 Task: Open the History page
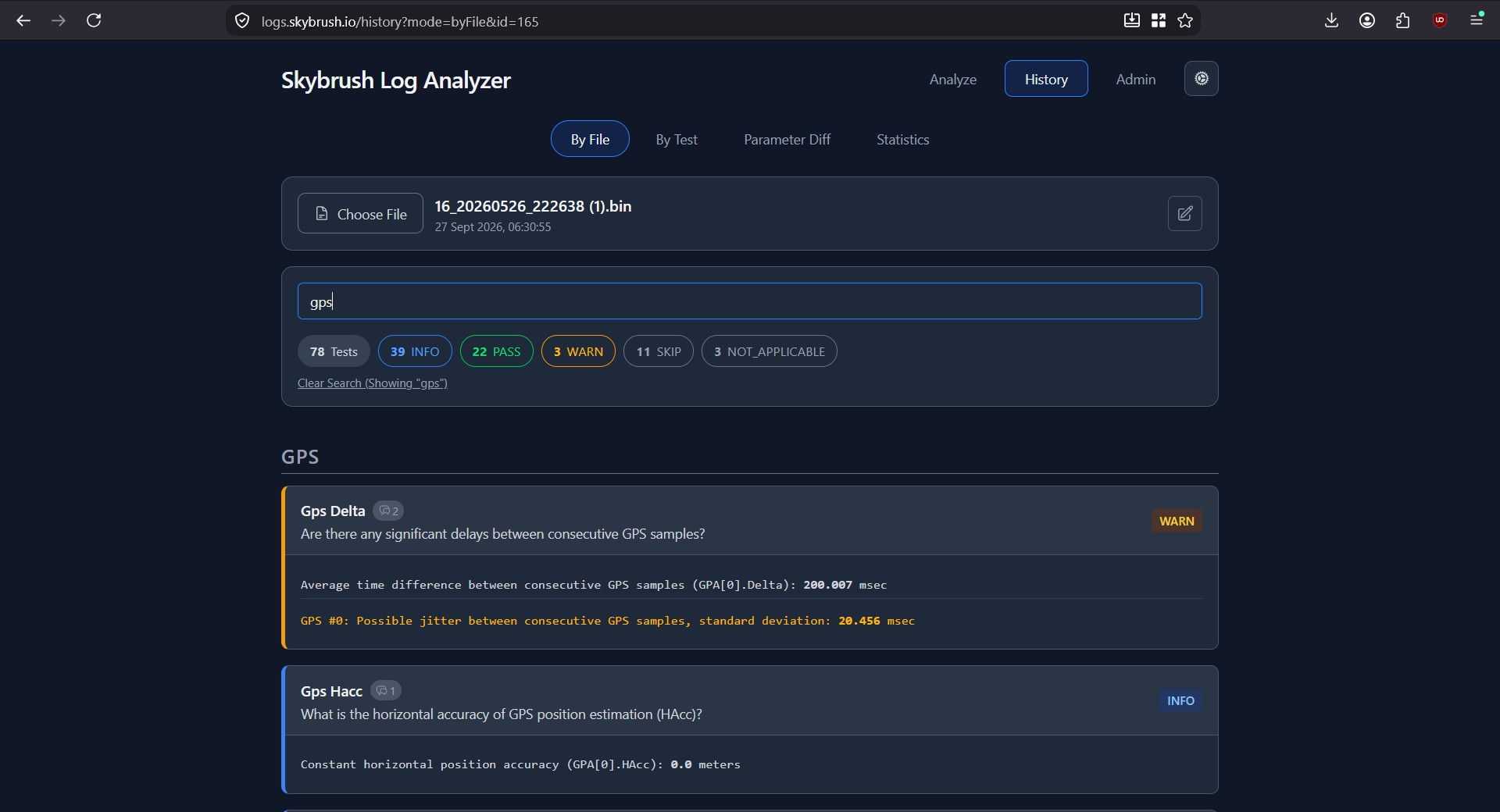click(1046, 79)
